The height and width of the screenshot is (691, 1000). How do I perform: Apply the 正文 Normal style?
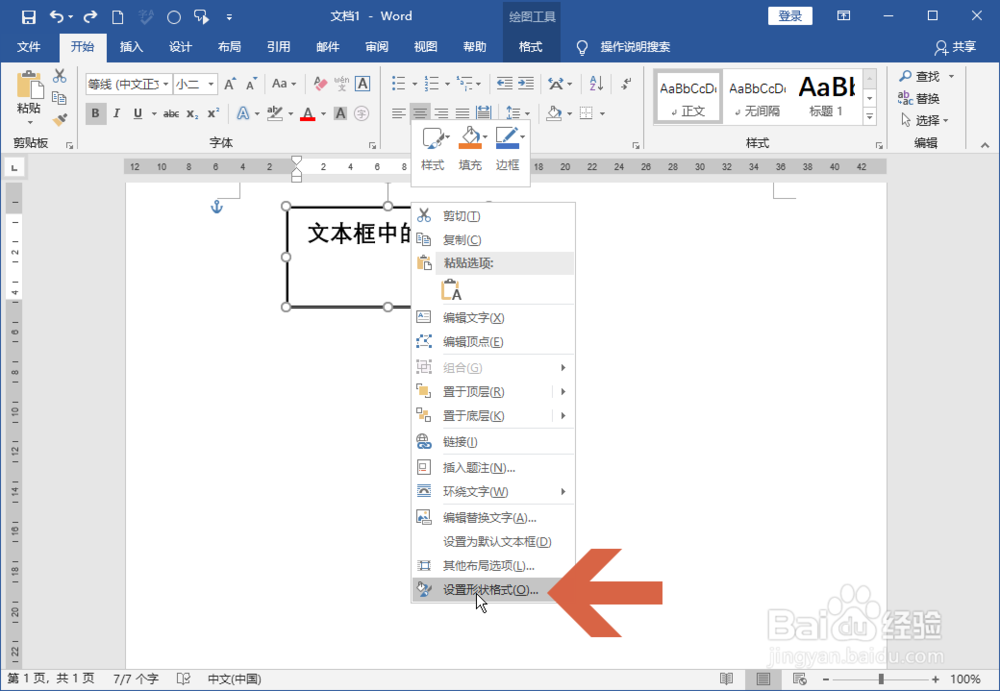688,96
